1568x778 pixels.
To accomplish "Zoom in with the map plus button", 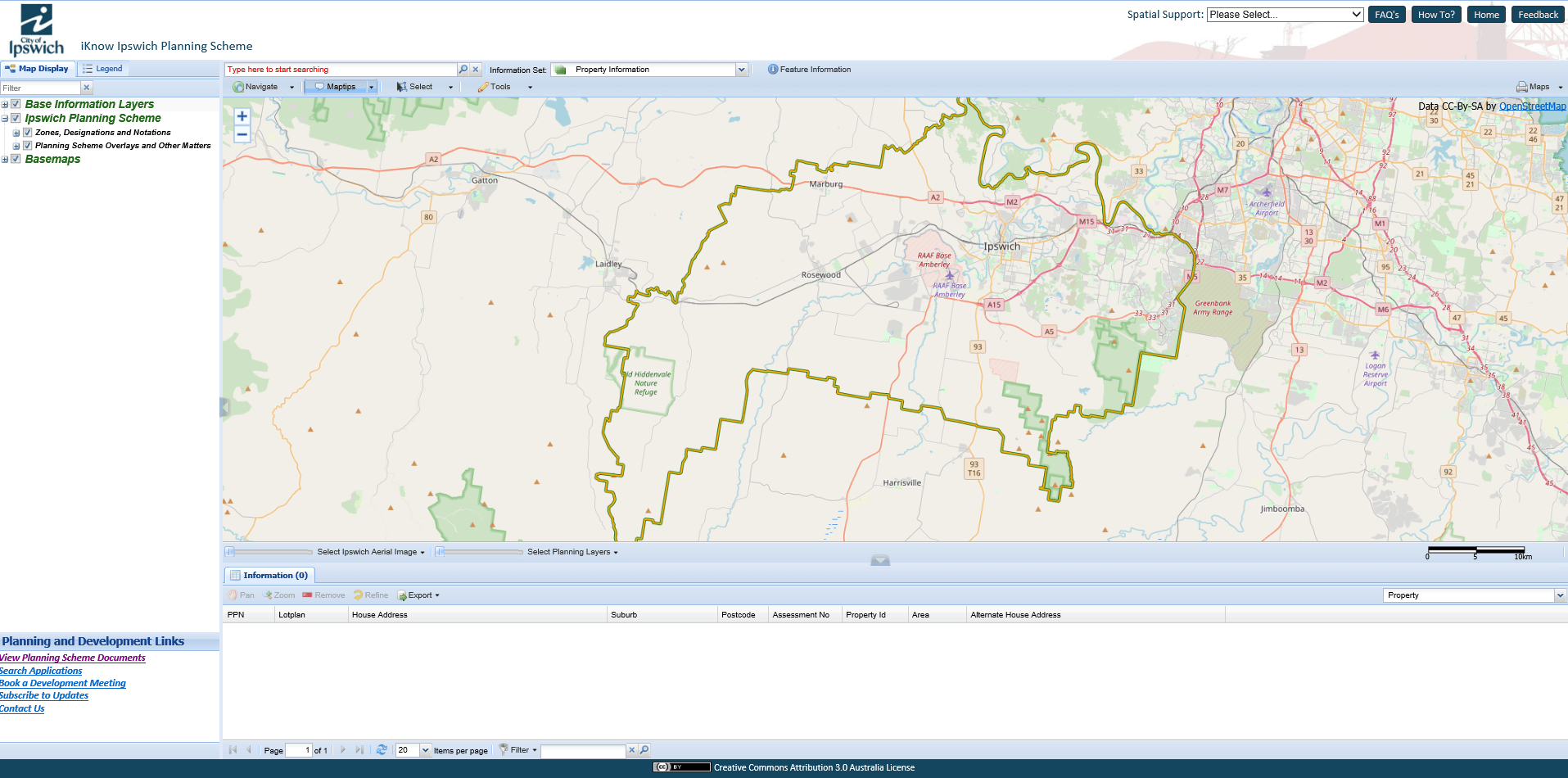I will [x=242, y=116].
